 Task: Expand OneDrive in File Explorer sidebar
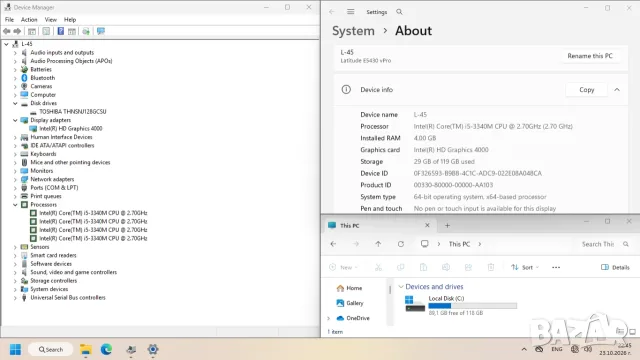329,318
